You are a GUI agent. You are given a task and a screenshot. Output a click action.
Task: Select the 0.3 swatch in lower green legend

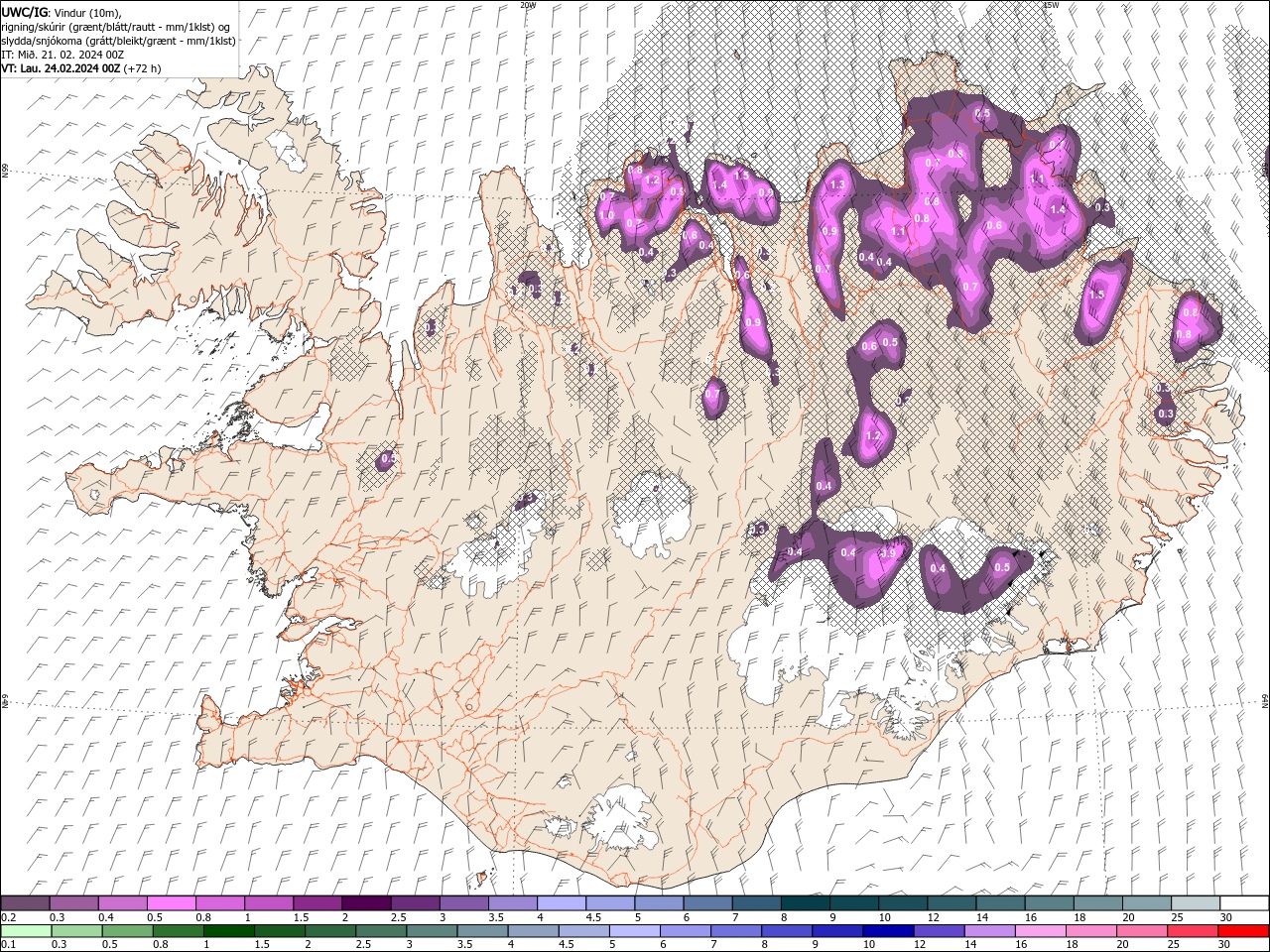pyautogui.click(x=76, y=930)
